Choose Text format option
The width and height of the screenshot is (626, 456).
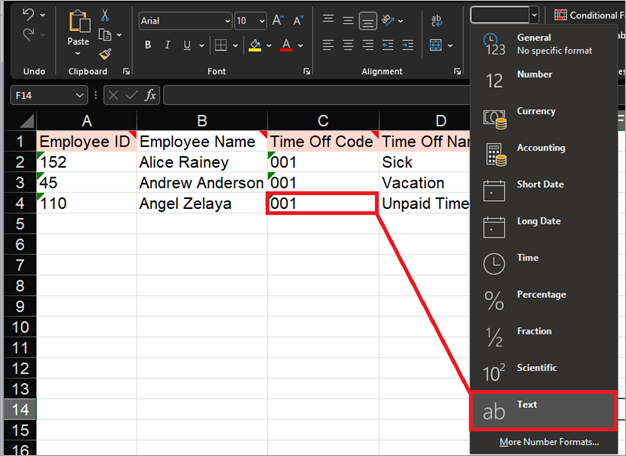(x=544, y=411)
